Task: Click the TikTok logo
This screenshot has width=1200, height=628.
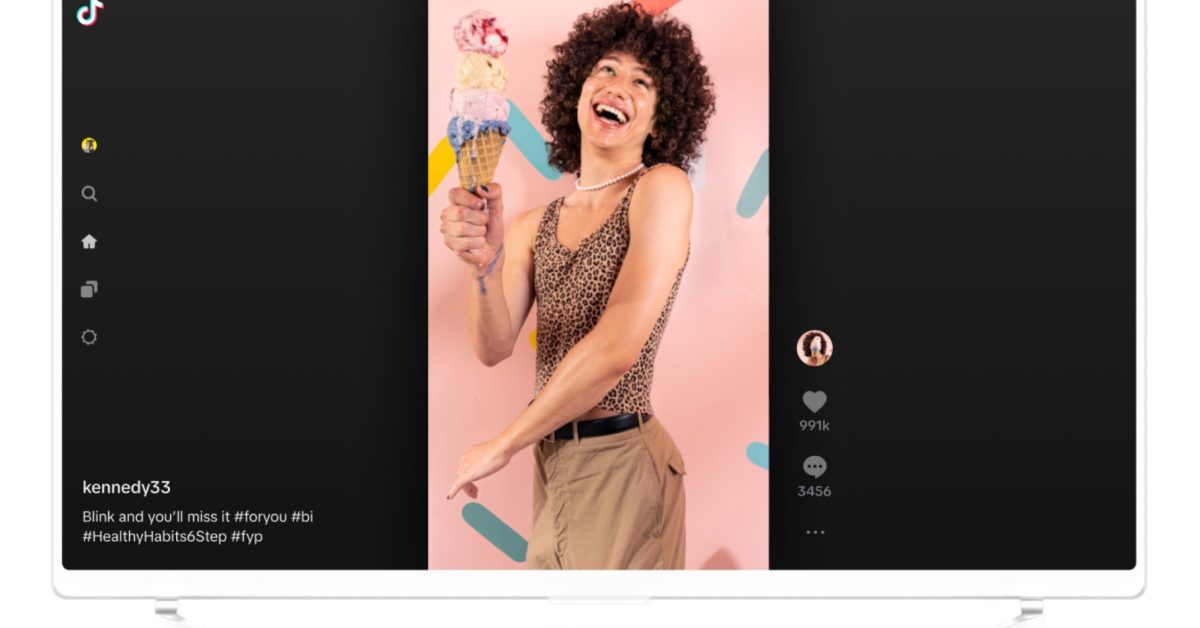Action: coord(89,12)
